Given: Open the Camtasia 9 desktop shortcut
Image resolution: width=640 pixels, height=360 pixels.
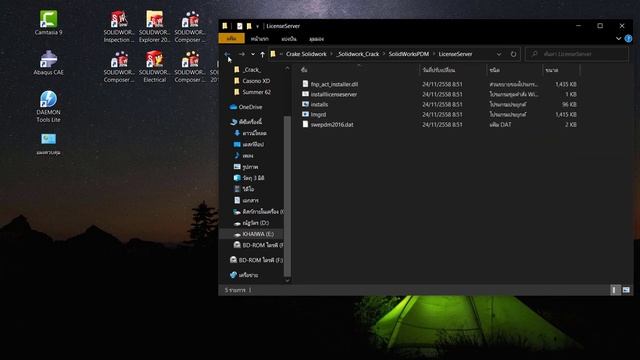Looking at the screenshot, I should pos(49,22).
